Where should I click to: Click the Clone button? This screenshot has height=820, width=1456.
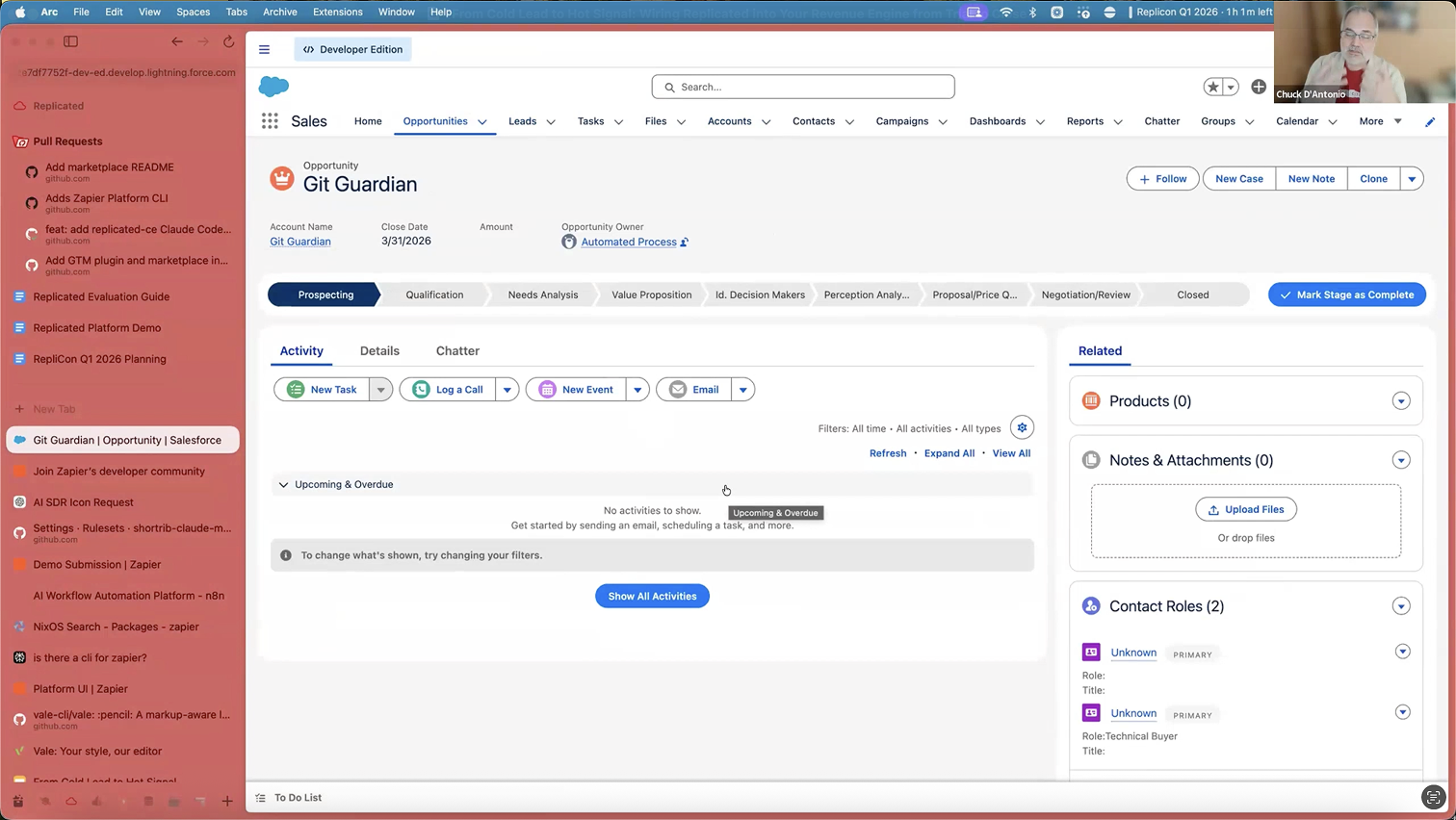point(1373,179)
